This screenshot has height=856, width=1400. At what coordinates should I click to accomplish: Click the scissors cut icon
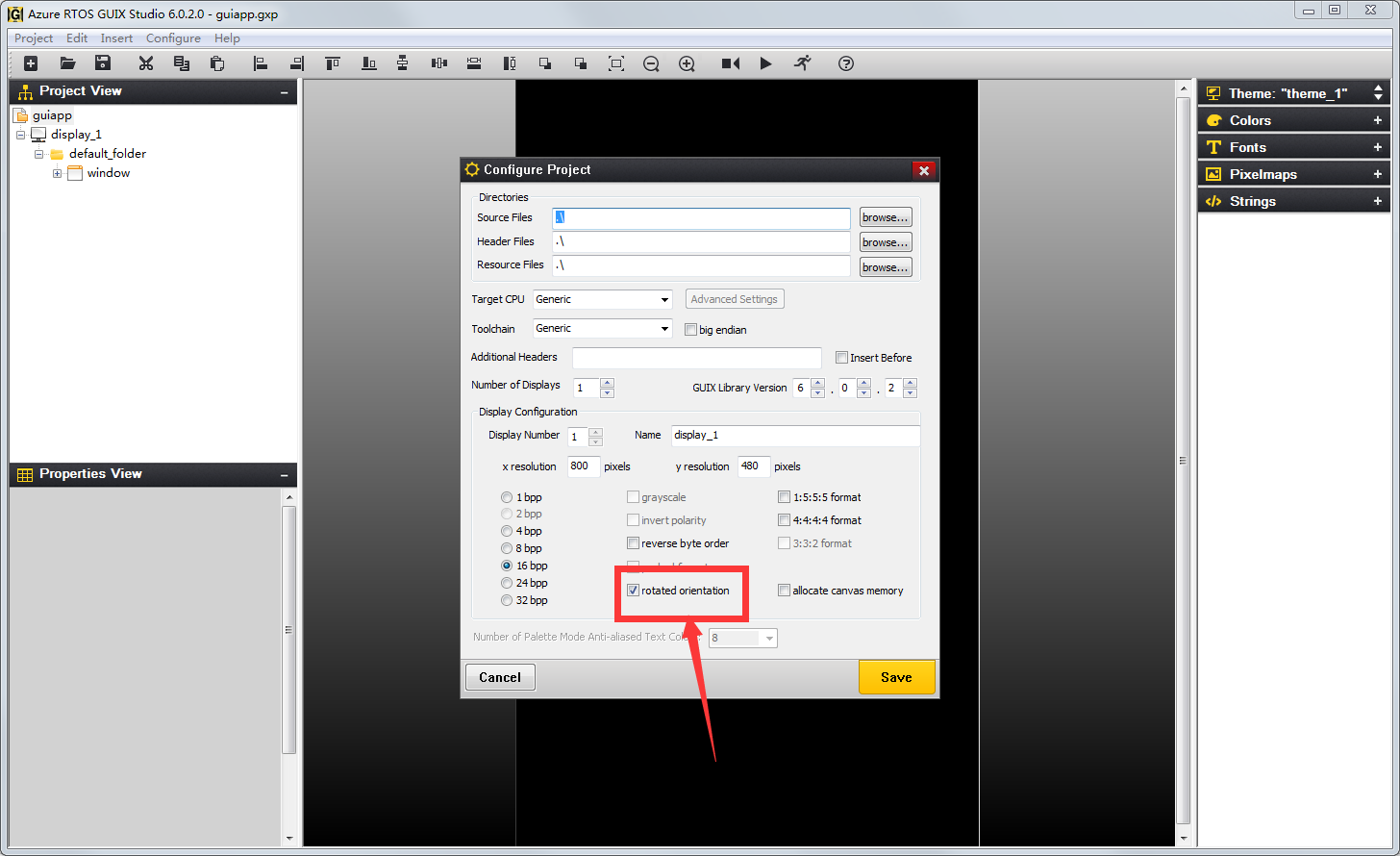[x=146, y=63]
